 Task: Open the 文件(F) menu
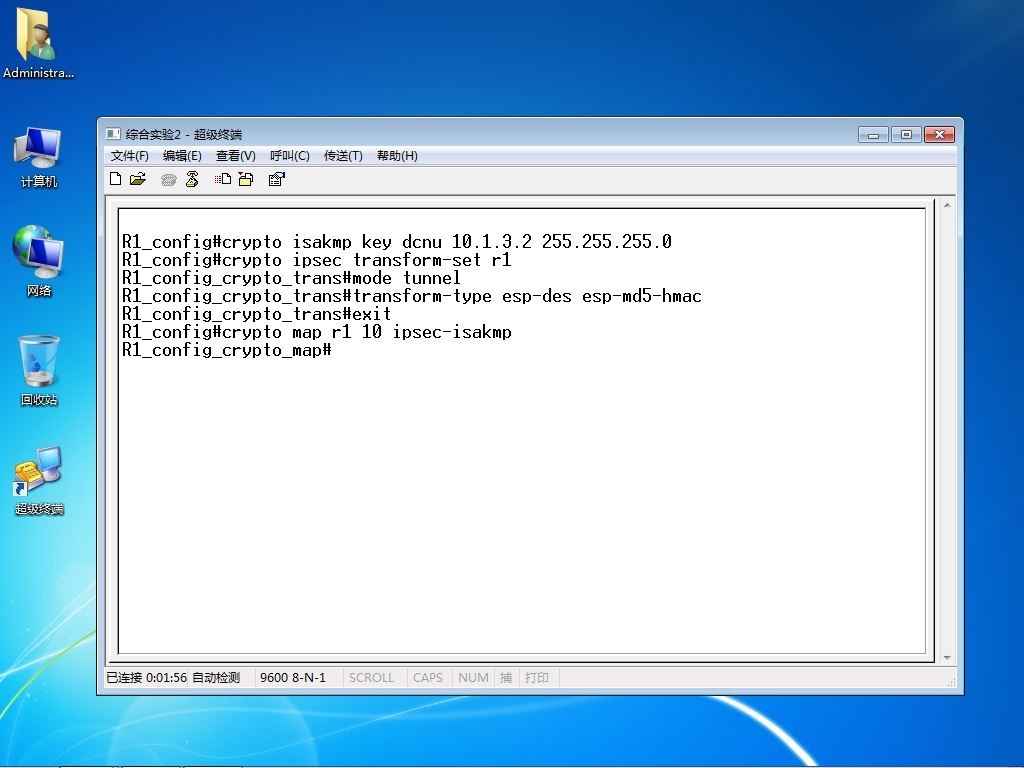coord(130,155)
